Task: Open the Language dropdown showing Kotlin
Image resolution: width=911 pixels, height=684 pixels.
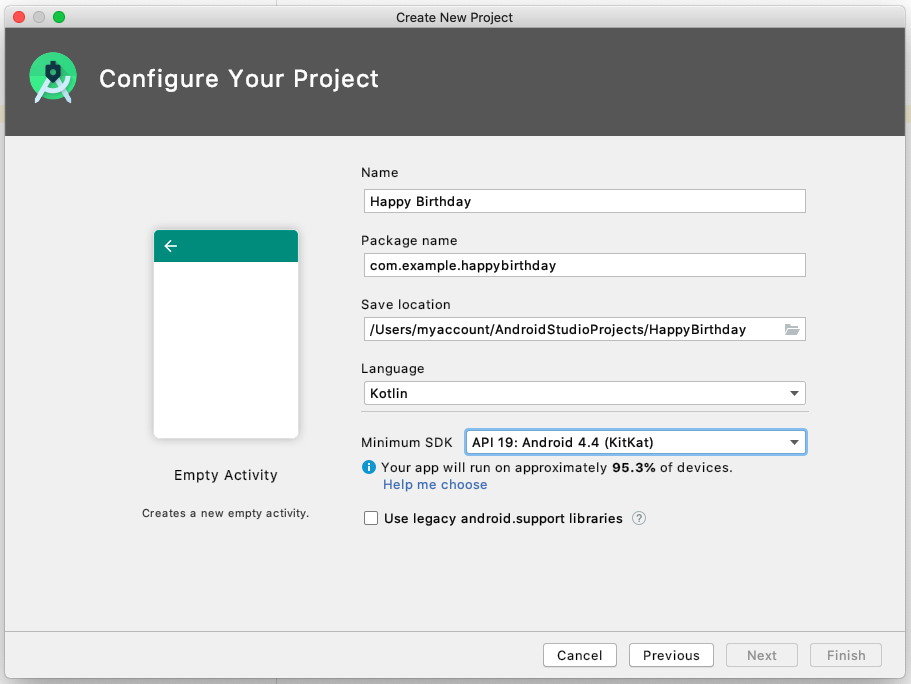Action: click(585, 393)
